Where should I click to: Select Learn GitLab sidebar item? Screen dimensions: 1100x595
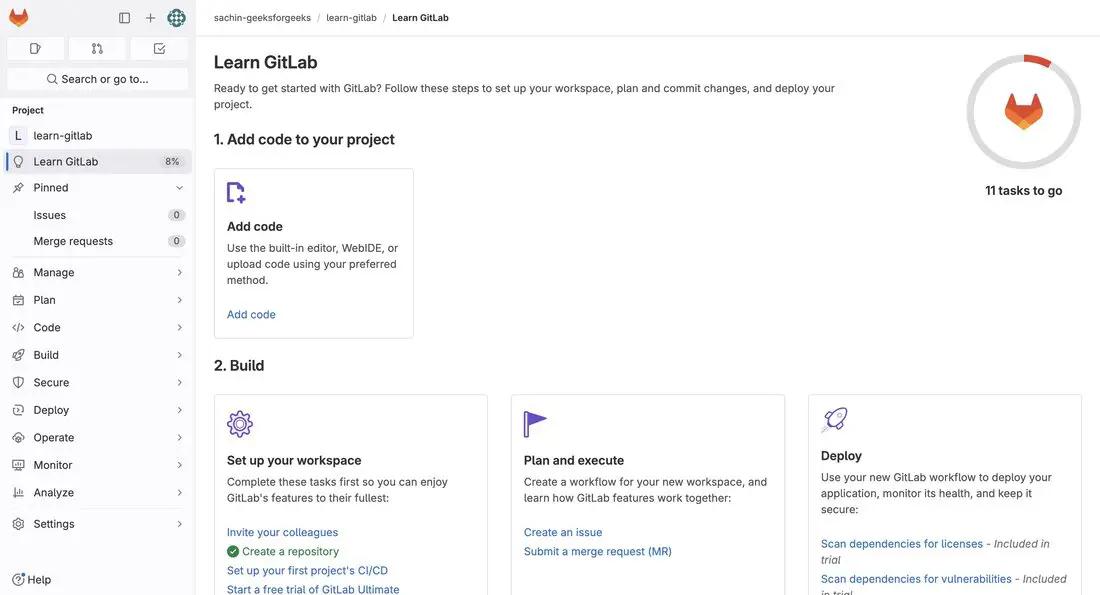coord(66,162)
